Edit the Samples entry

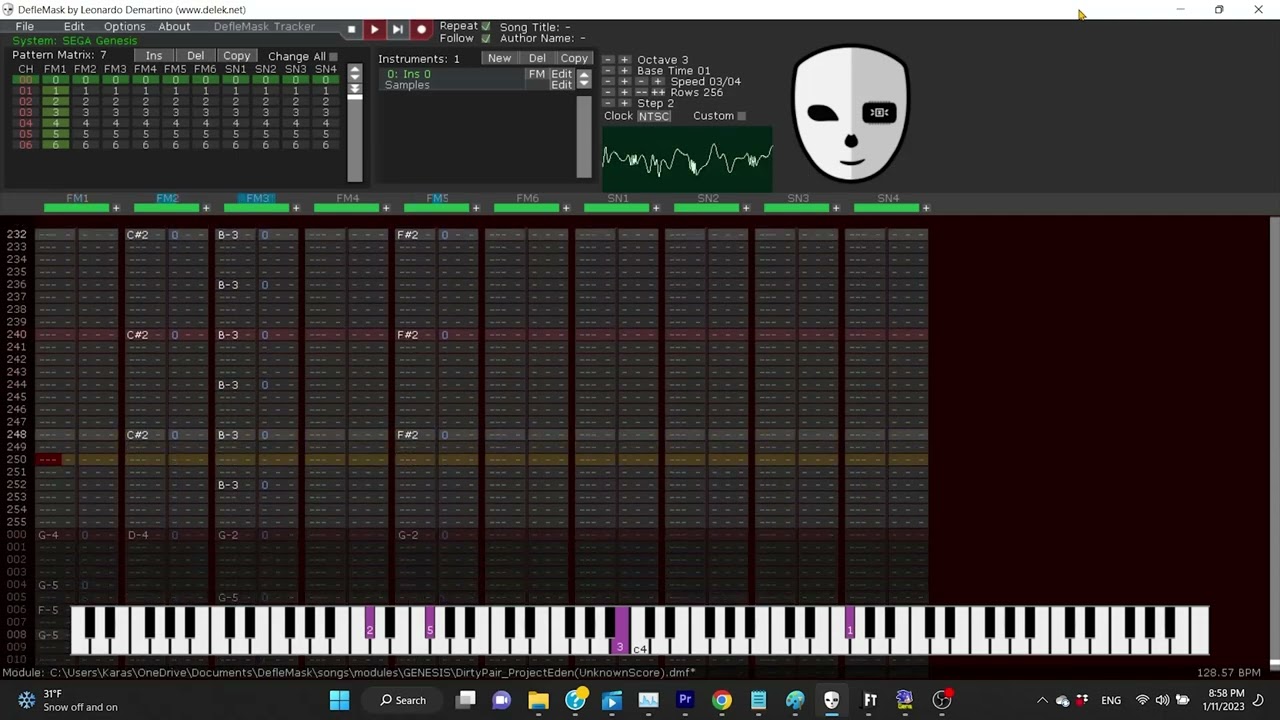point(561,86)
